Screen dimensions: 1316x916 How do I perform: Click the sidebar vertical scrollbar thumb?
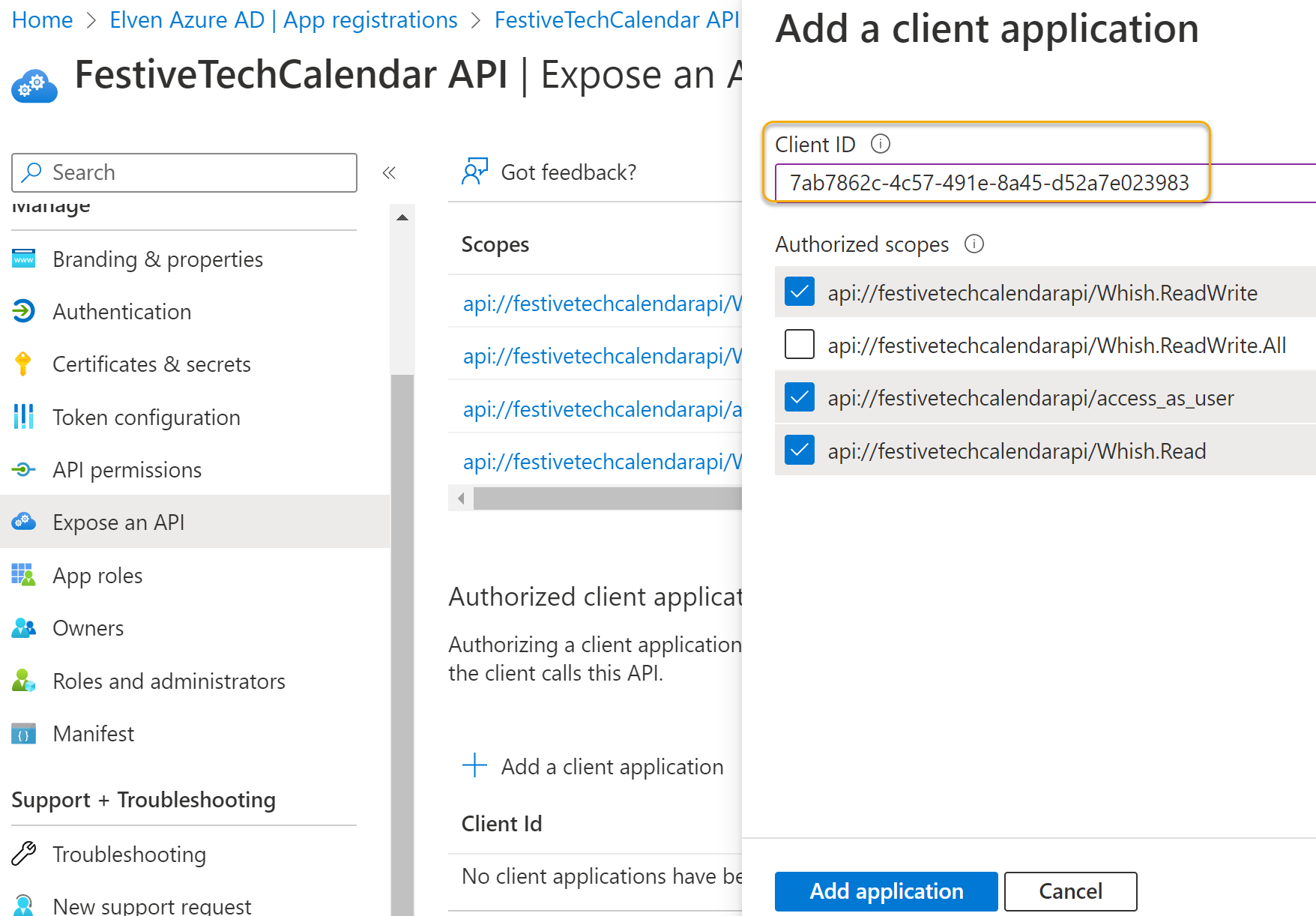402,645
